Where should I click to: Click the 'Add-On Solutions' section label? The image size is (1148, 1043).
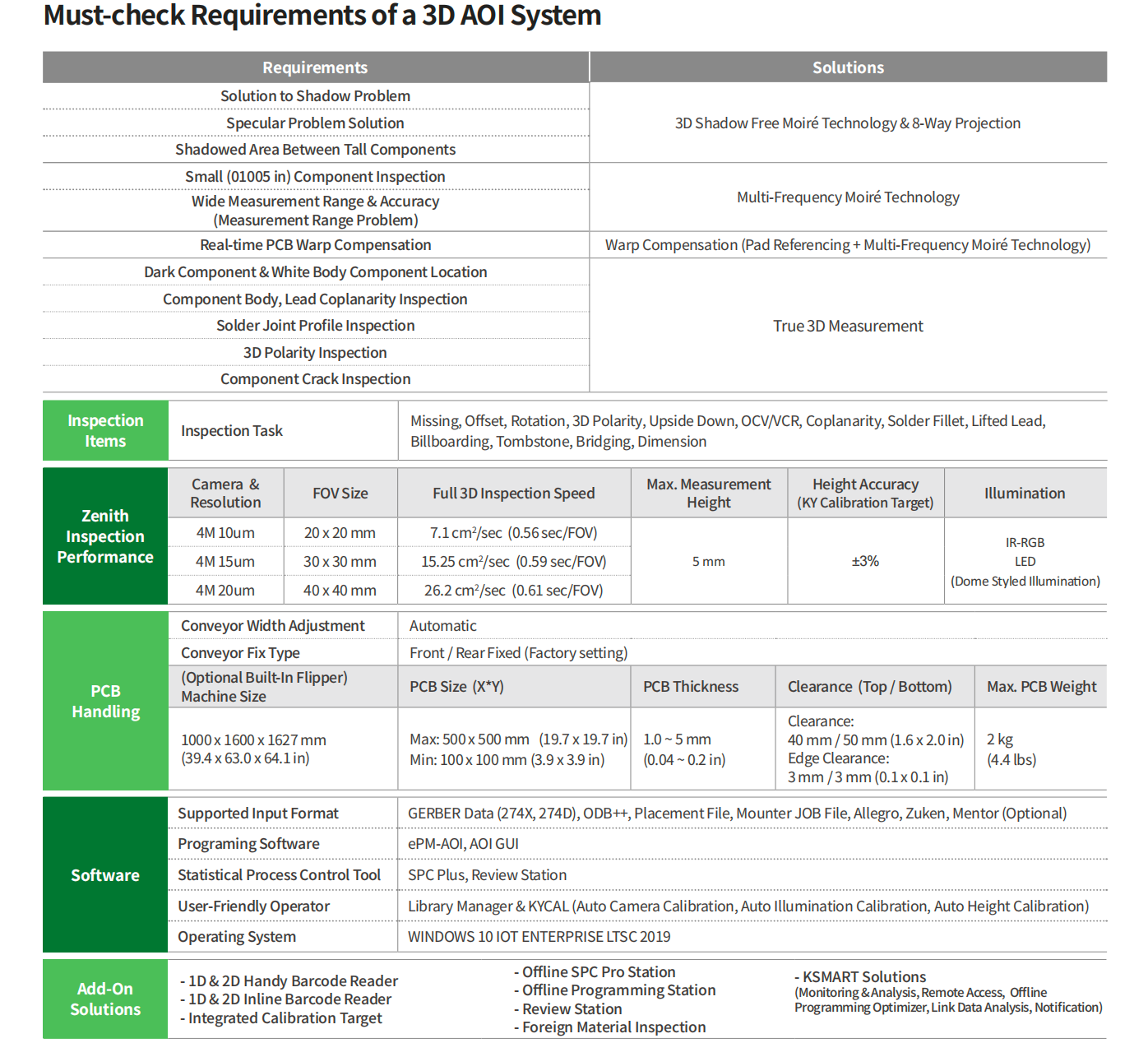[105, 999]
